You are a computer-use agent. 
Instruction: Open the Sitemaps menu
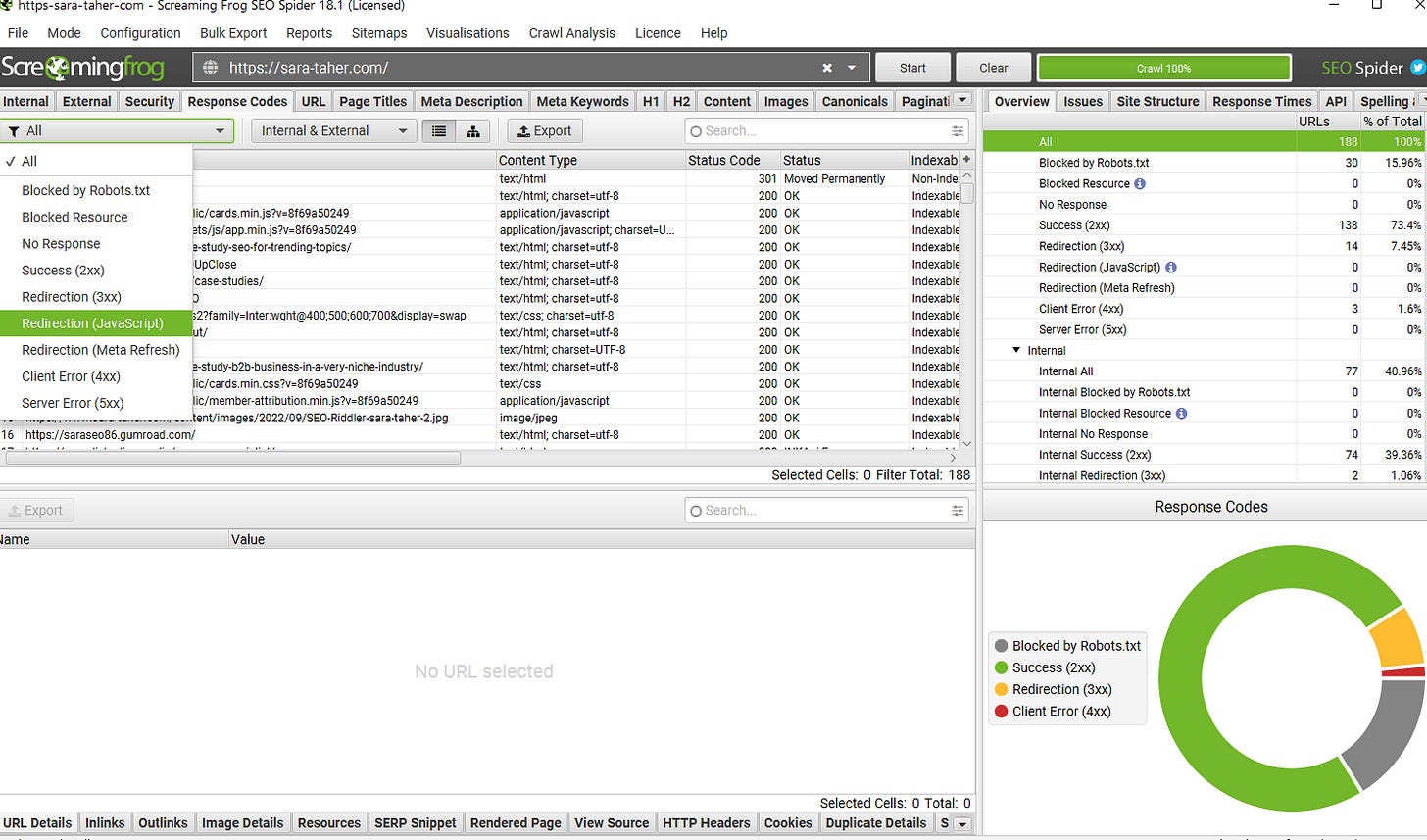click(379, 32)
